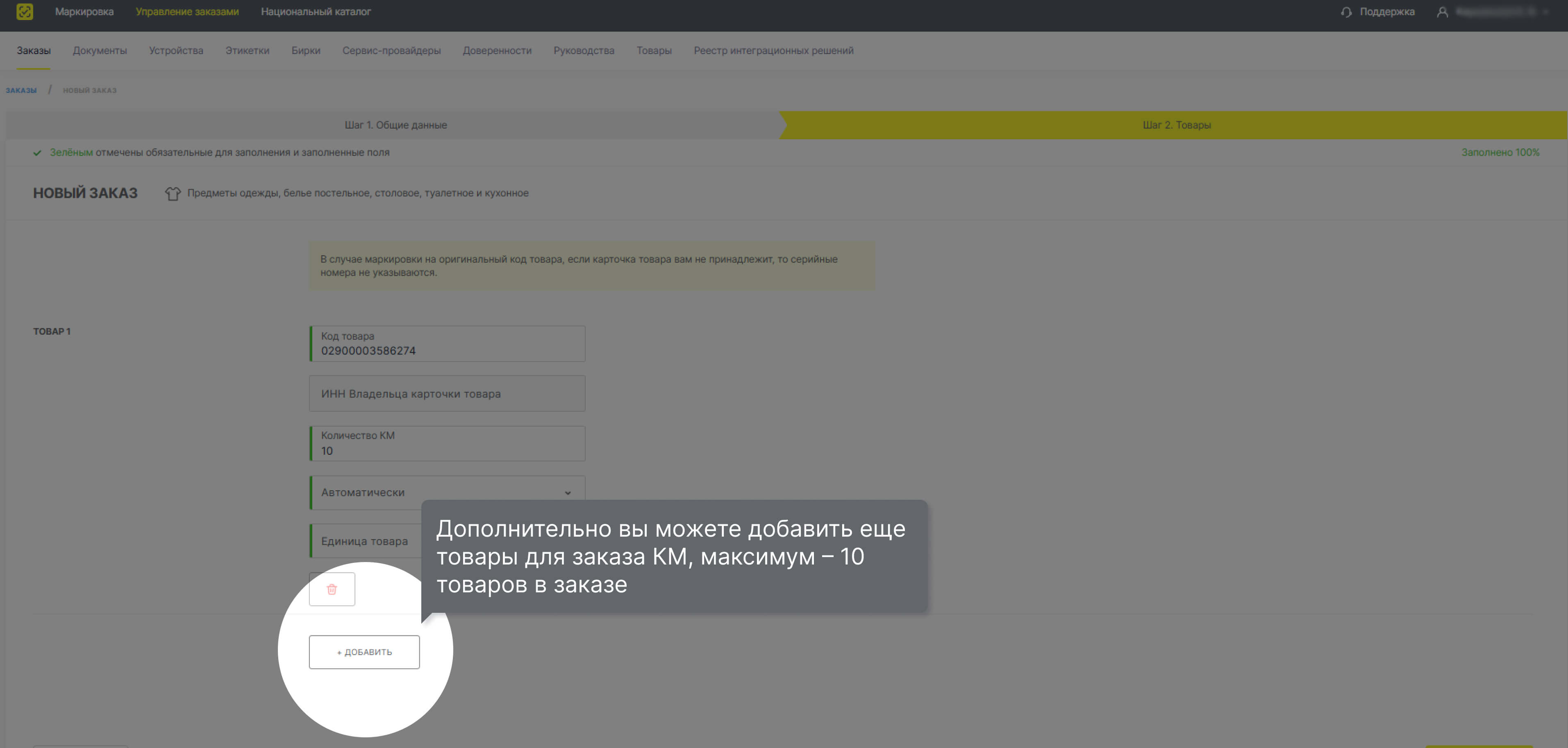Select Управление заказами in the top menu
This screenshot has height=748, width=1568.
point(187,11)
